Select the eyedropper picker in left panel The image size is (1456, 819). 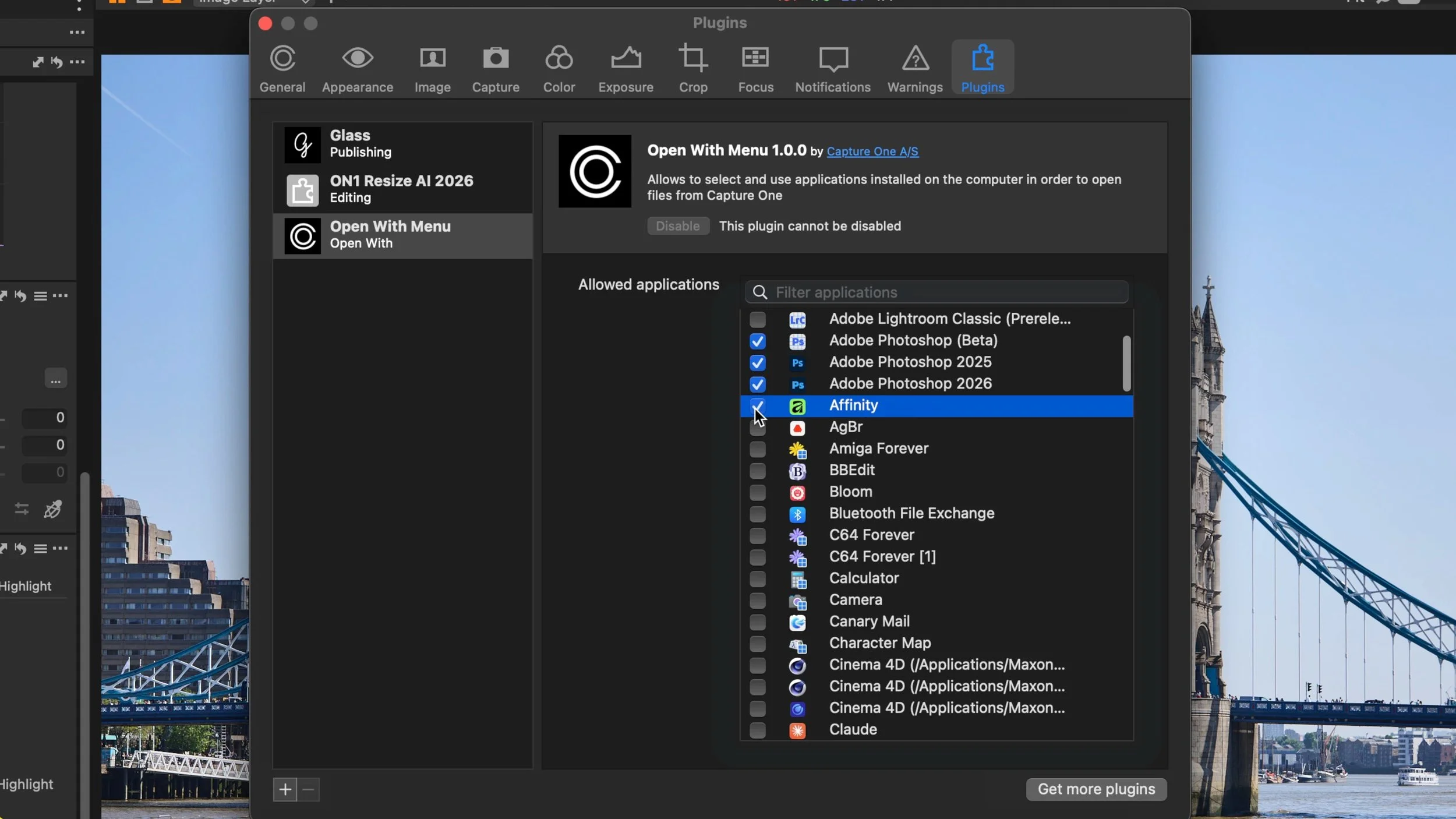pos(53,509)
